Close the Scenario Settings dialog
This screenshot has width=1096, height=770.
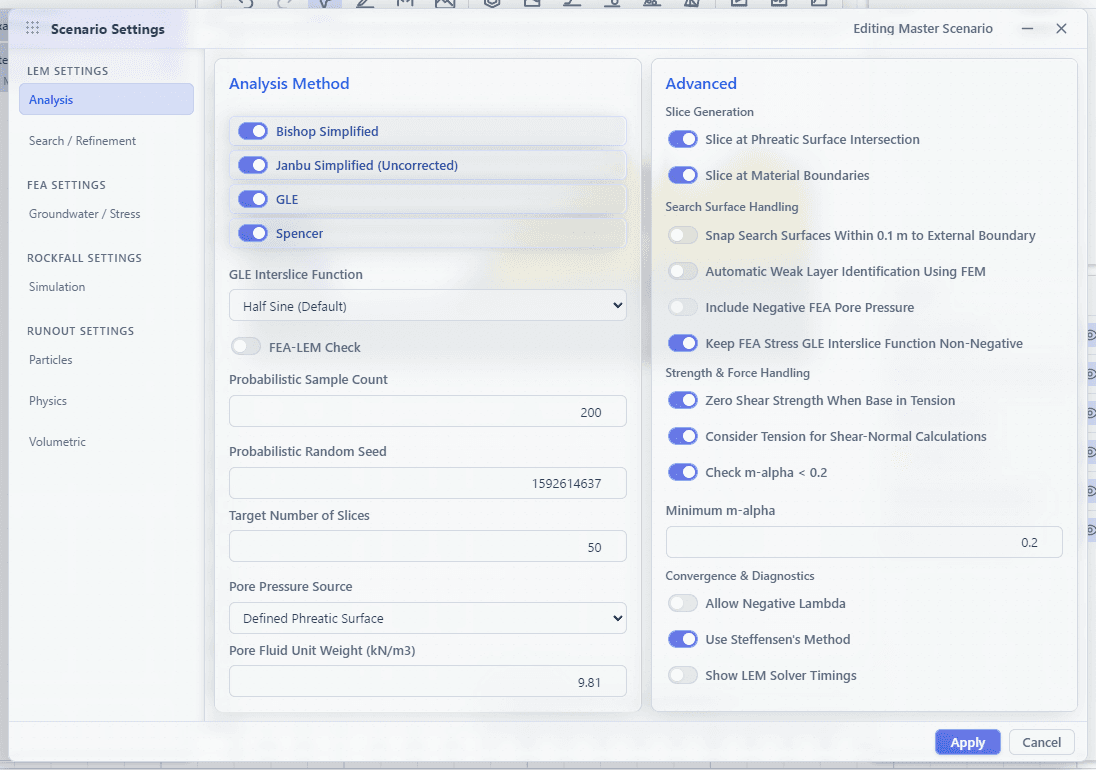[1061, 29]
